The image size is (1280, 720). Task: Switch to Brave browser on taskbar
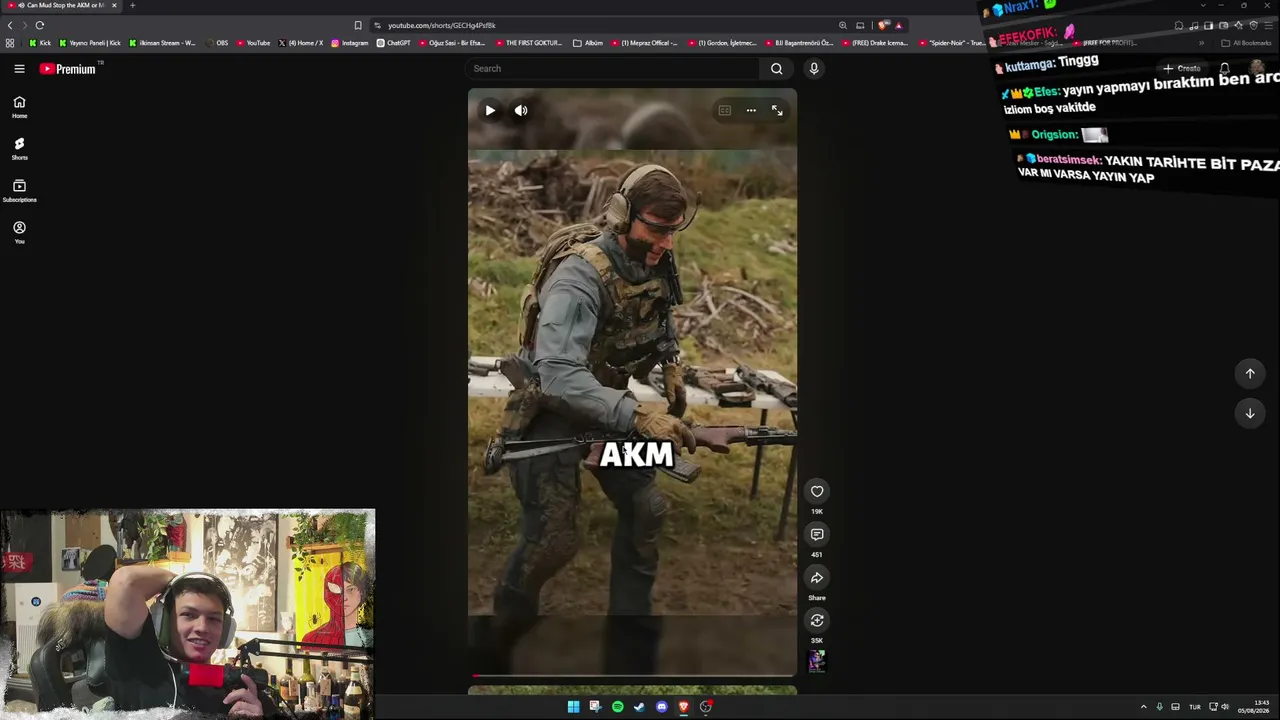[x=683, y=707]
